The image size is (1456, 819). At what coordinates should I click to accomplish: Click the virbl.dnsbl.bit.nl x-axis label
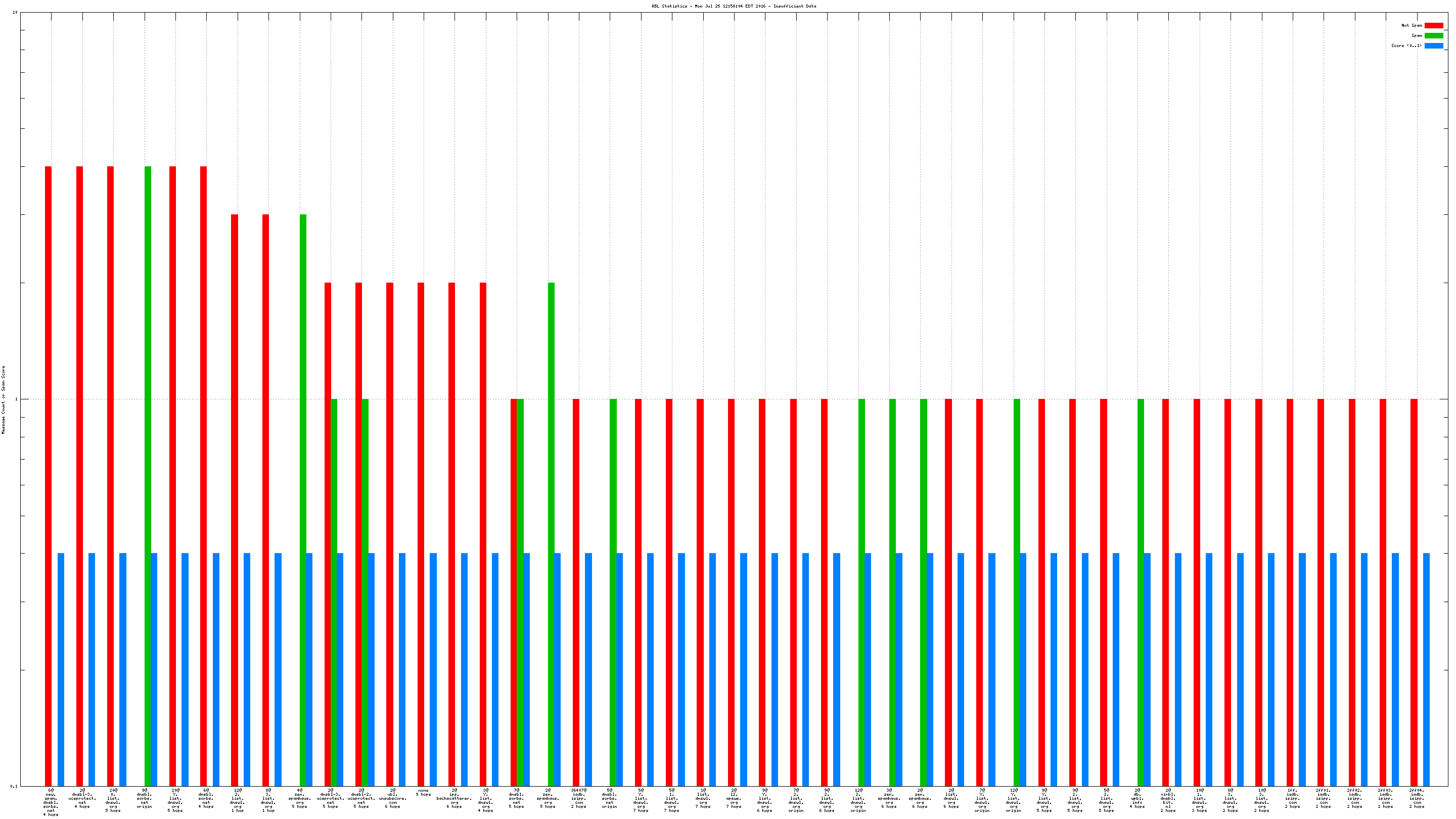(x=1168, y=800)
